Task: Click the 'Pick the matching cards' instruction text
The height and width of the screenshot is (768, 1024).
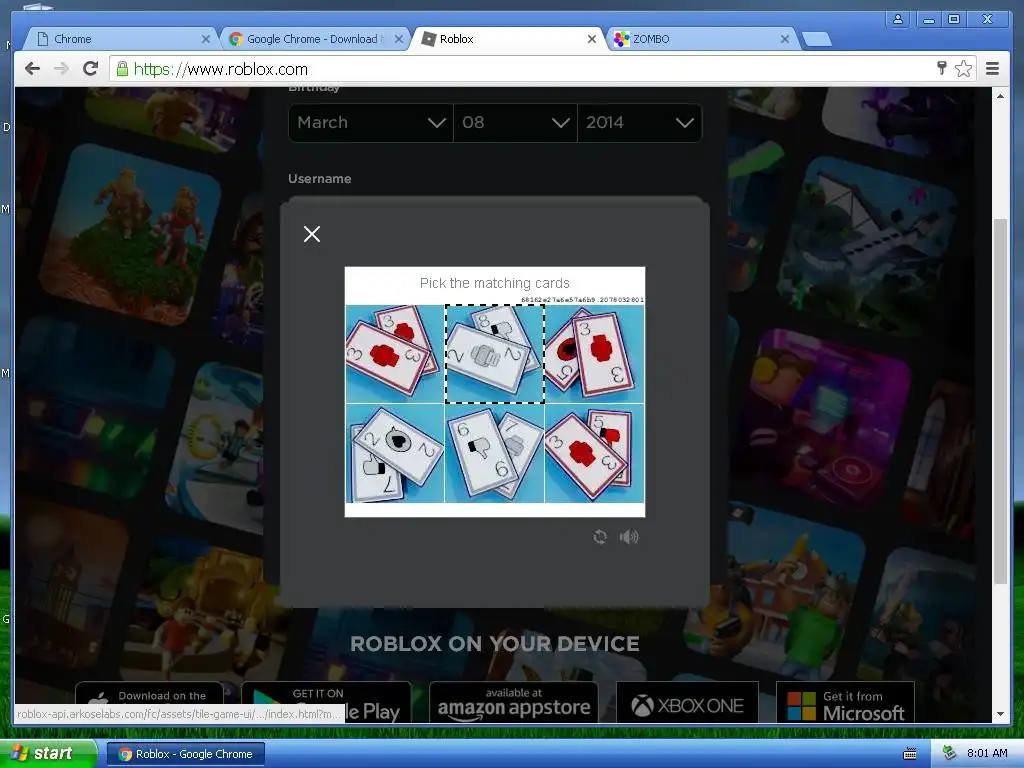Action: (494, 283)
